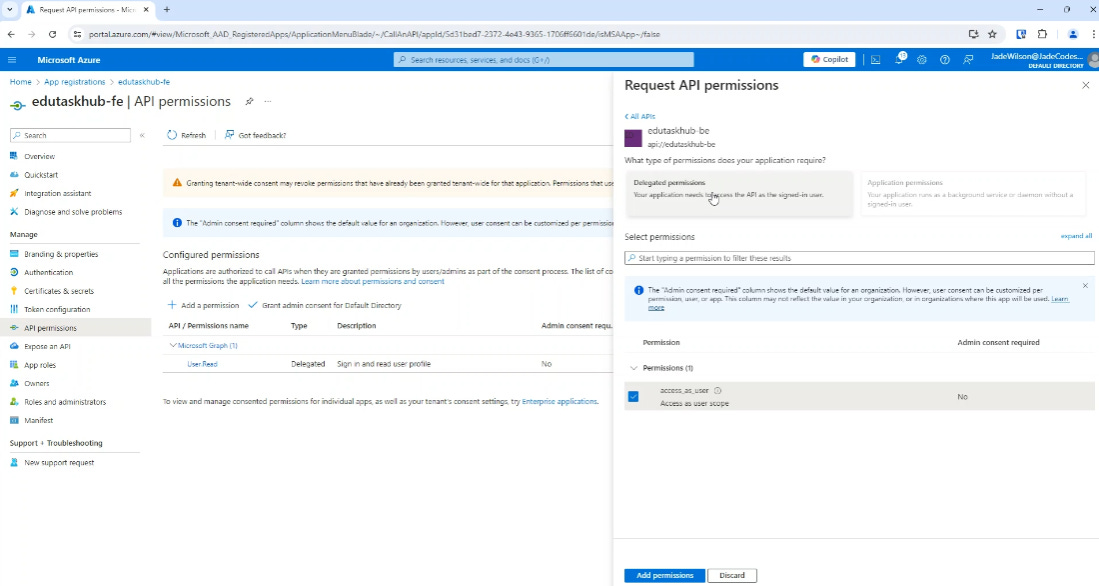Click the permission filter input field
The width and height of the screenshot is (1099, 586).
point(859,258)
